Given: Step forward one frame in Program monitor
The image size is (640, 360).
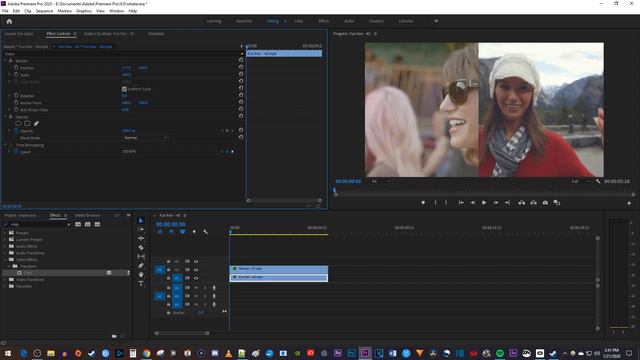Looking at the screenshot, I should pos(496,202).
